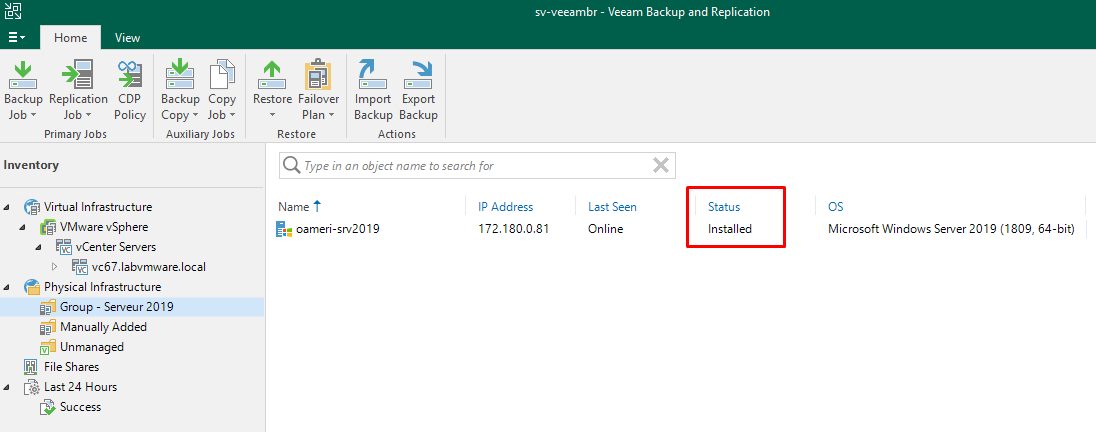The height and width of the screenshot is (432, 1096).
Task: Click the Virtual Infrastructure globe icon
Action: point(32,207)
